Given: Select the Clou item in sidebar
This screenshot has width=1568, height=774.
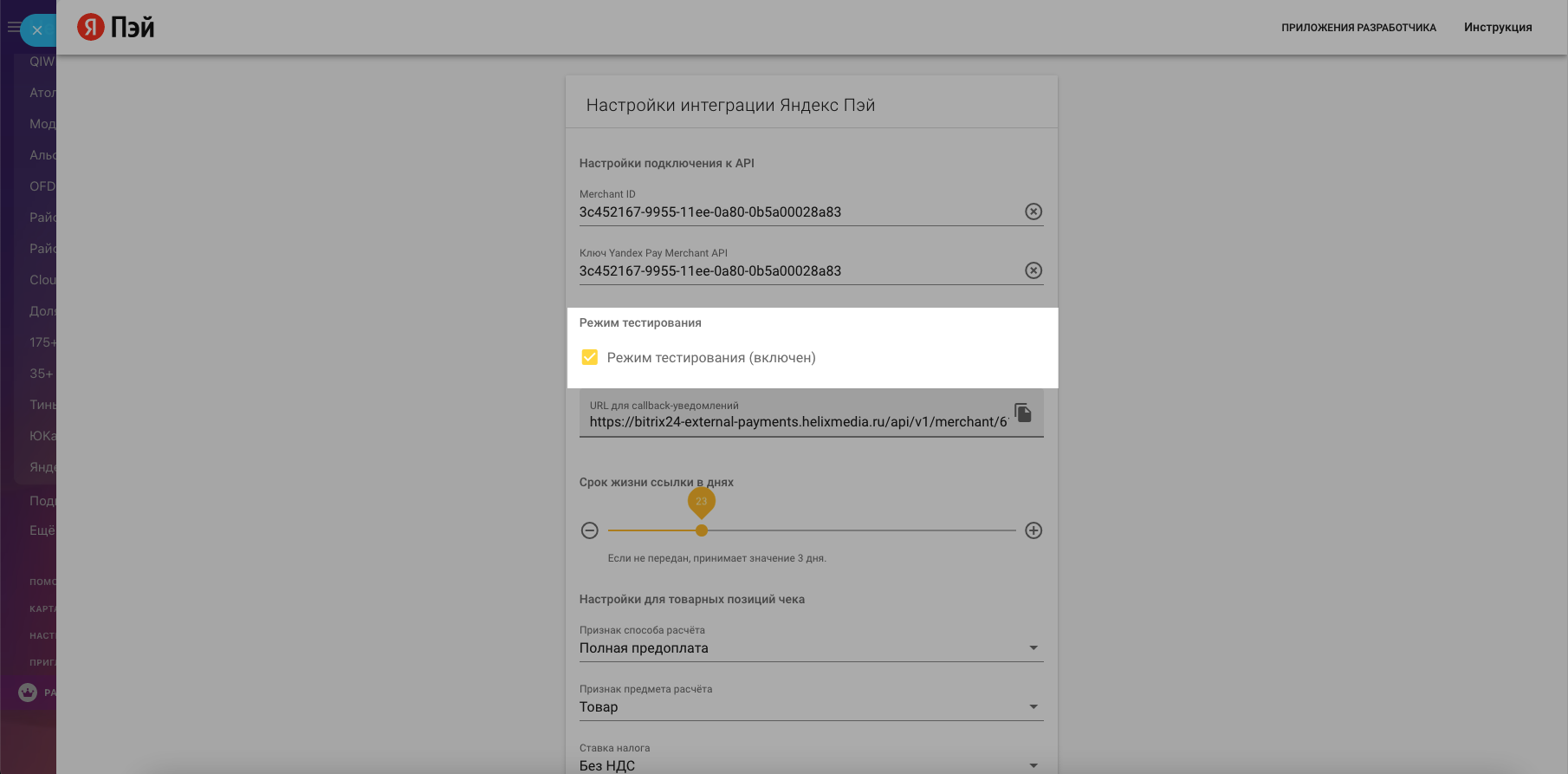Looking at the screenshot, I should (42, 280).
